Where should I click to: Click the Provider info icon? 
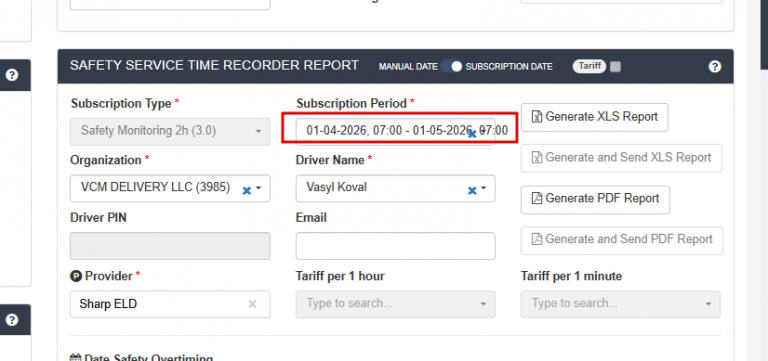click(75, 276)
